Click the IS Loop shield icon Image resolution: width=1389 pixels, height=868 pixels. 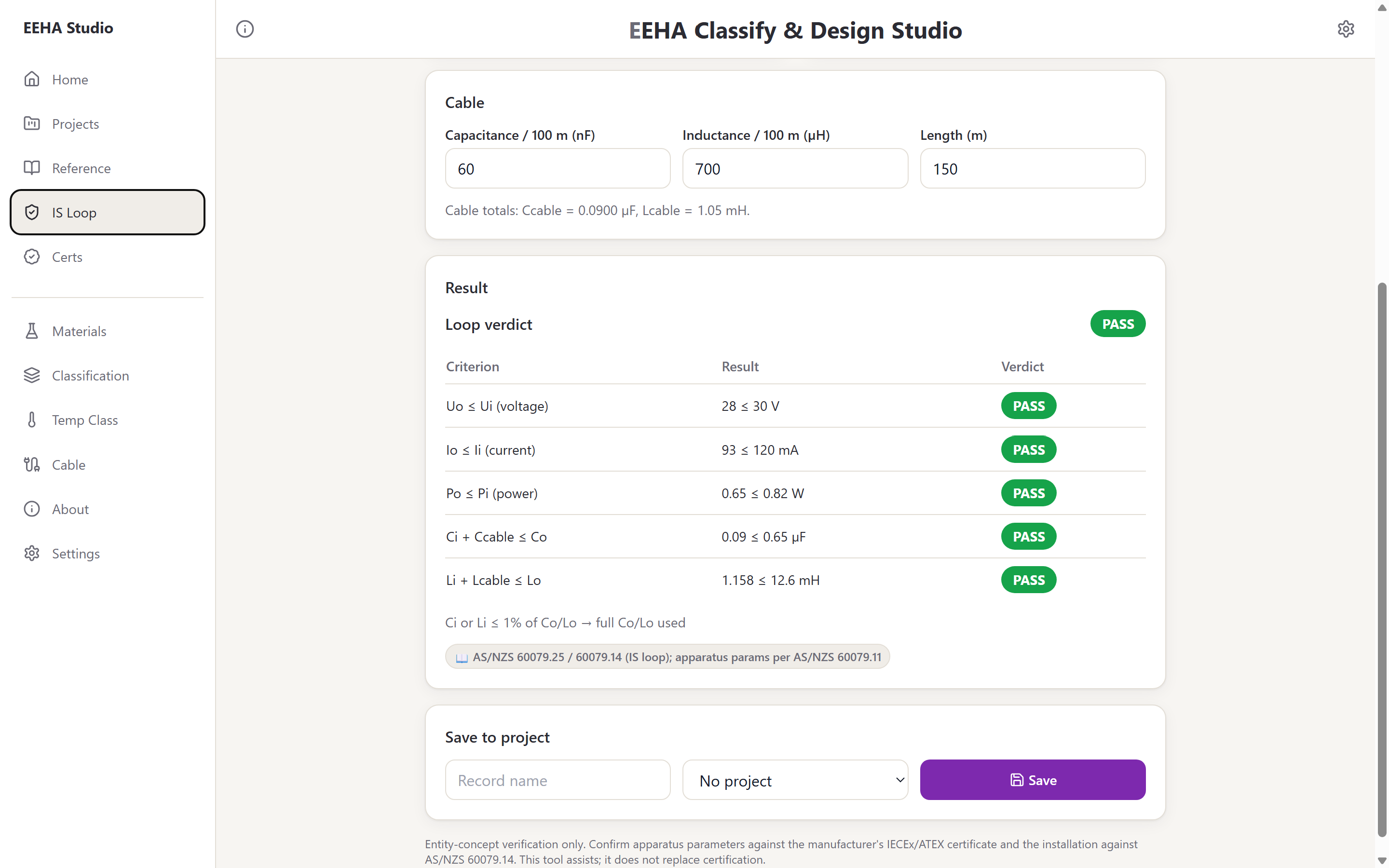[x=31, y=212]
